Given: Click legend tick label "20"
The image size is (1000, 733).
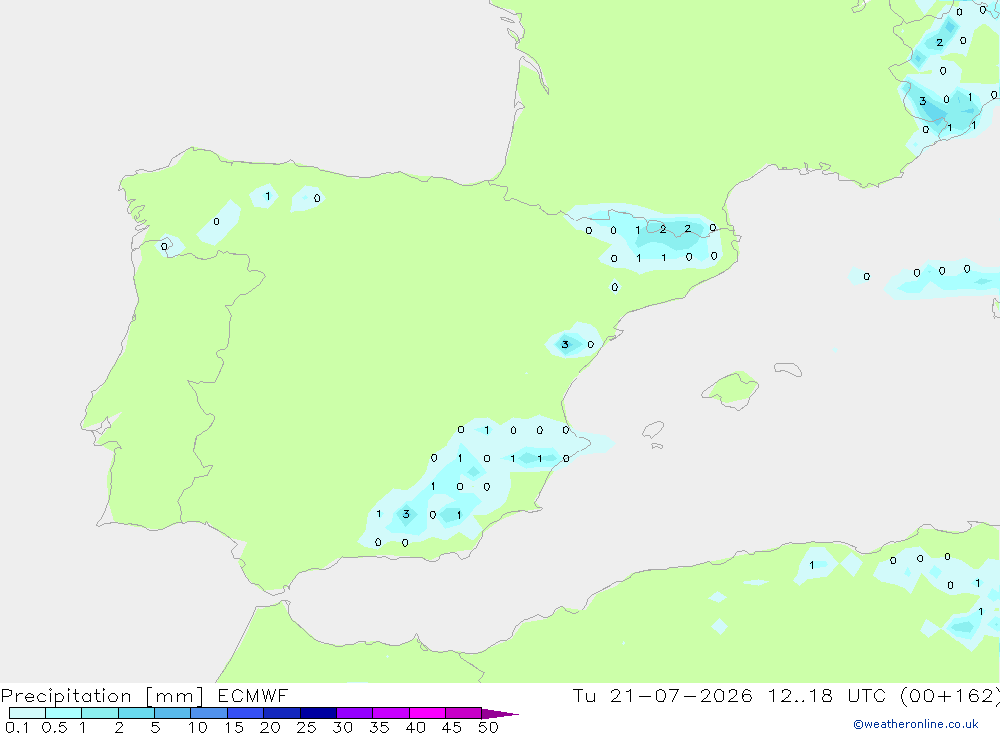Looking at the screenshot, I should [270, 727].
